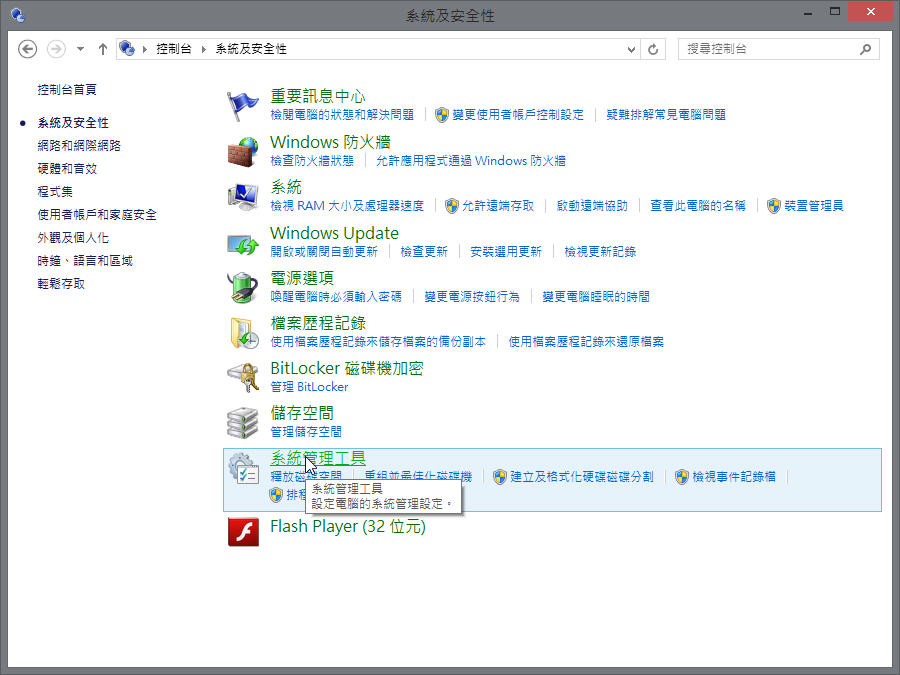This screenshot has width=900, height=675.
Task: Refresh the Control Panel view
Action: [x=653, y=49]
